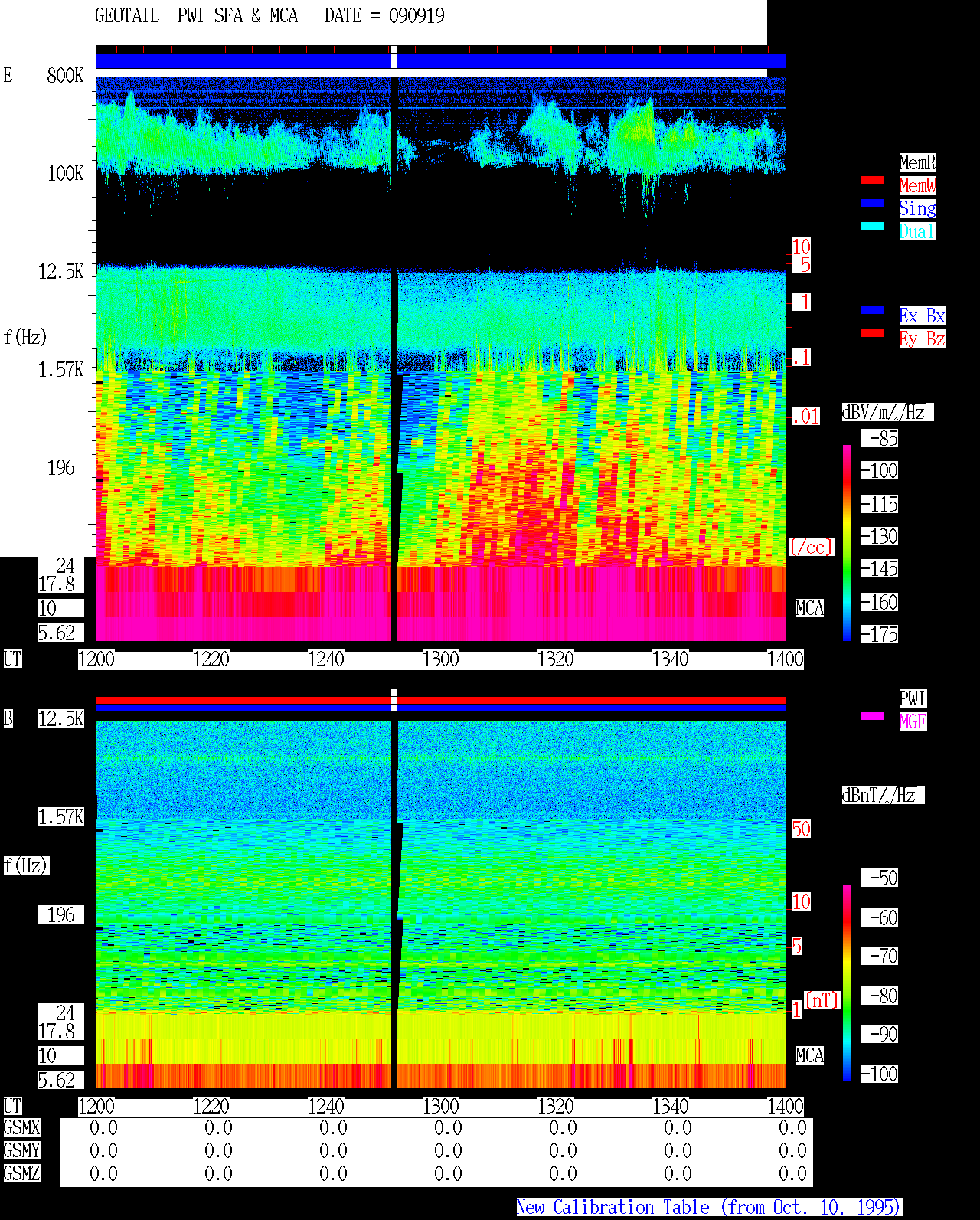Screen dimensions: 980x1220
Task: Click the PWI legend label
Action: pyautogui.click(x=913, y=698)
